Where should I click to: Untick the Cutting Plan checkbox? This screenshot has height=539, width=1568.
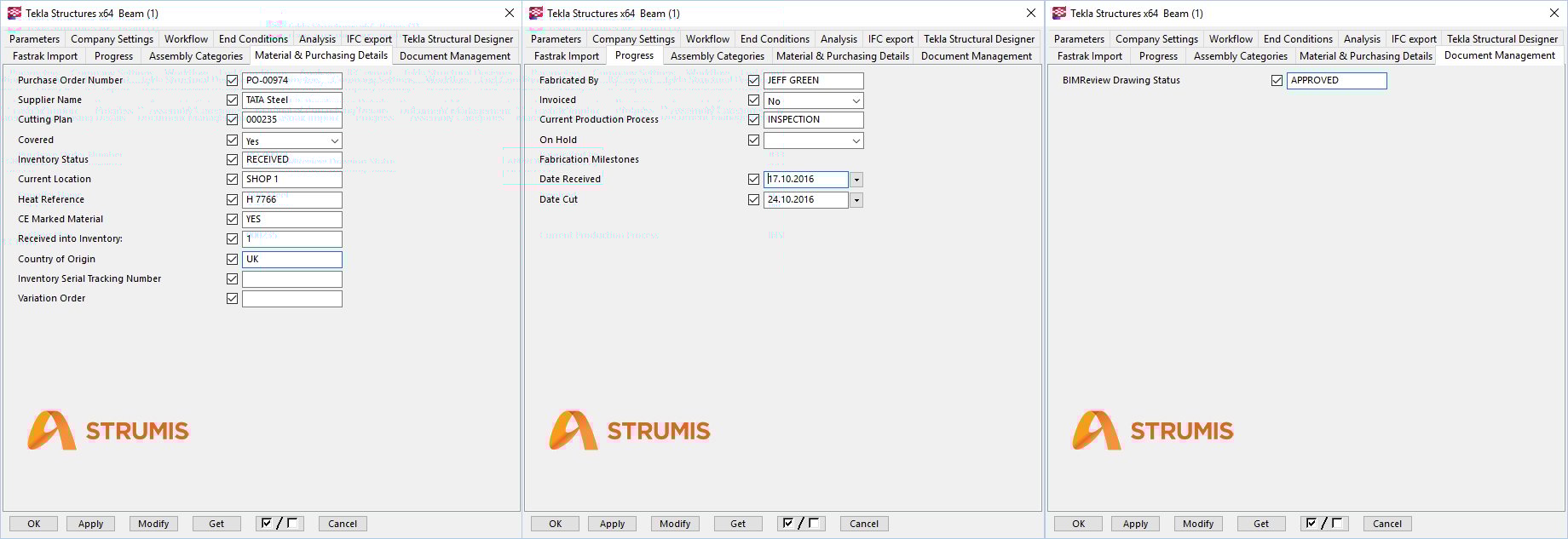coord(232,119)
